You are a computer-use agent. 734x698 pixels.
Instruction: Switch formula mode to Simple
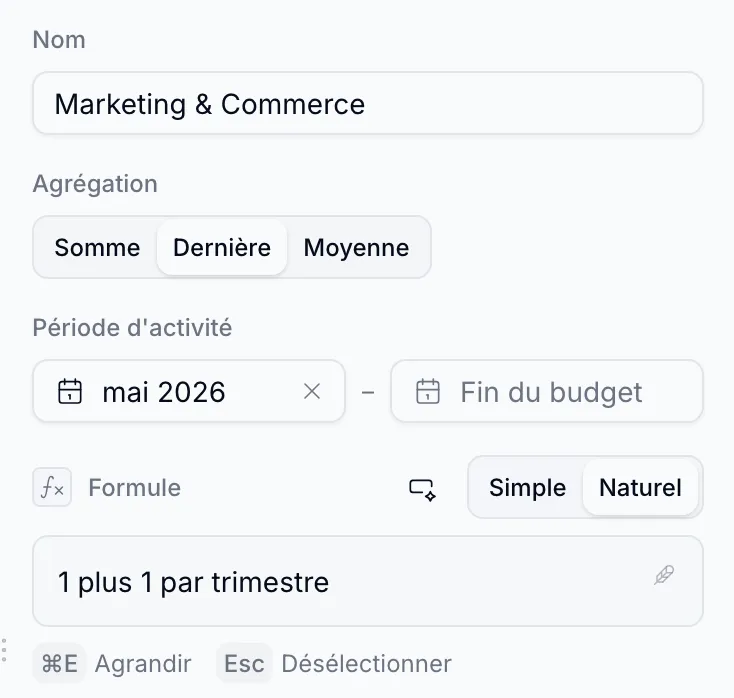[x=527, y=487]
